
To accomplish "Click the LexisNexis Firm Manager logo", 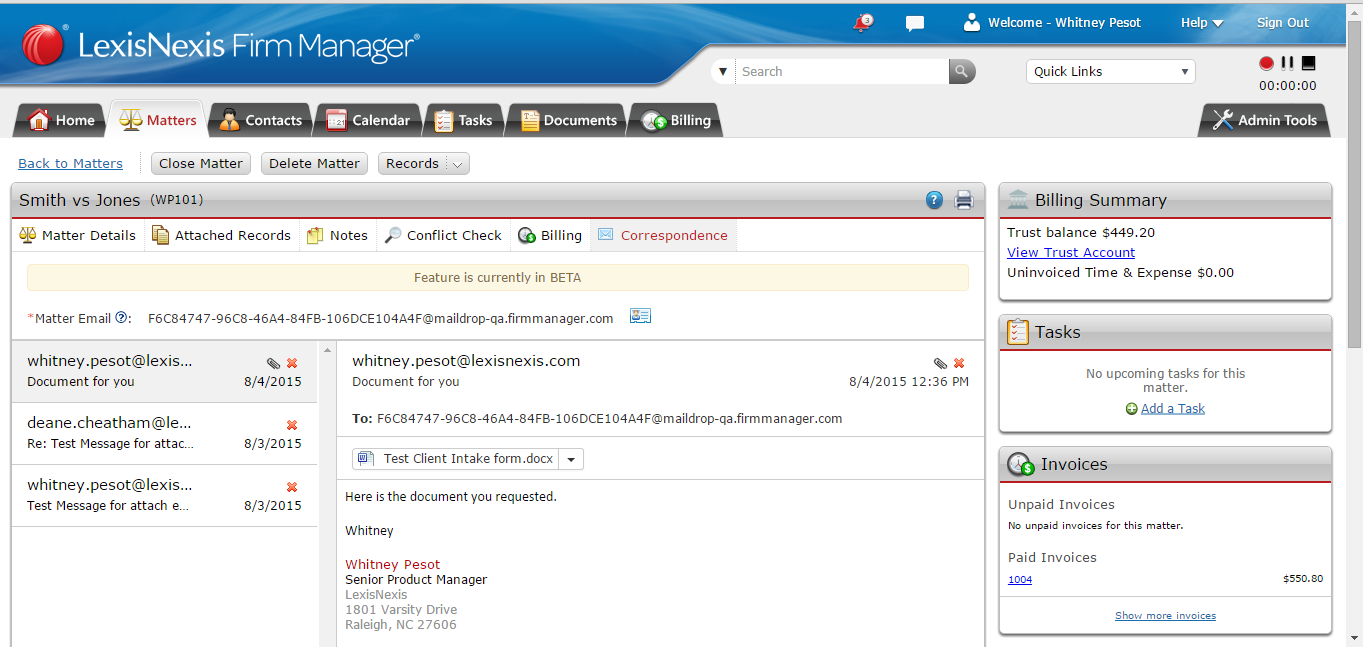I will 220,46.
